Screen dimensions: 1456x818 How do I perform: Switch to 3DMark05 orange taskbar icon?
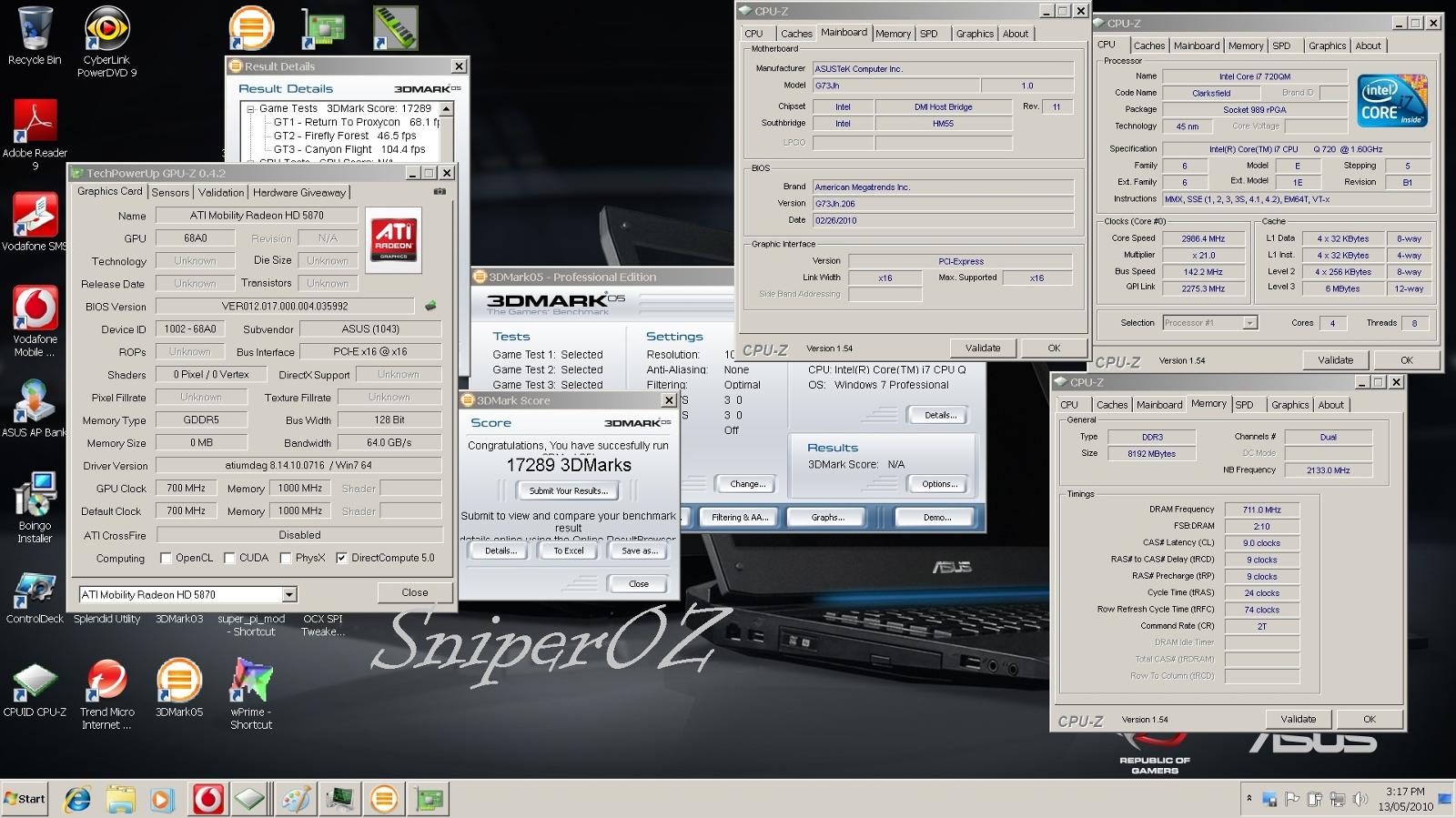384,800
